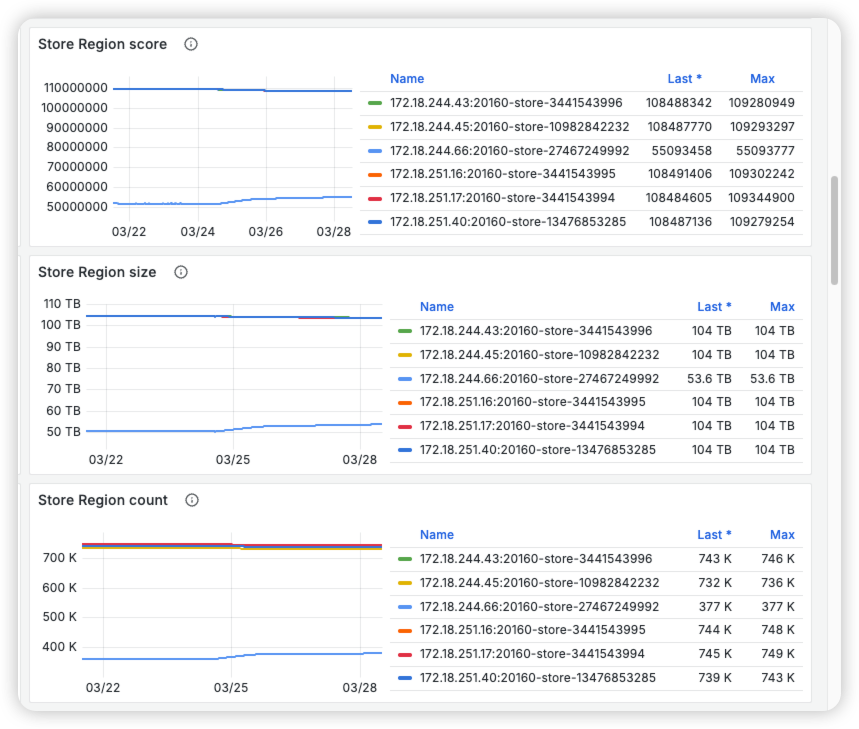Click the info icon beside Store Region count
Screen dimensions: 859x729
(x=192, y=500)
